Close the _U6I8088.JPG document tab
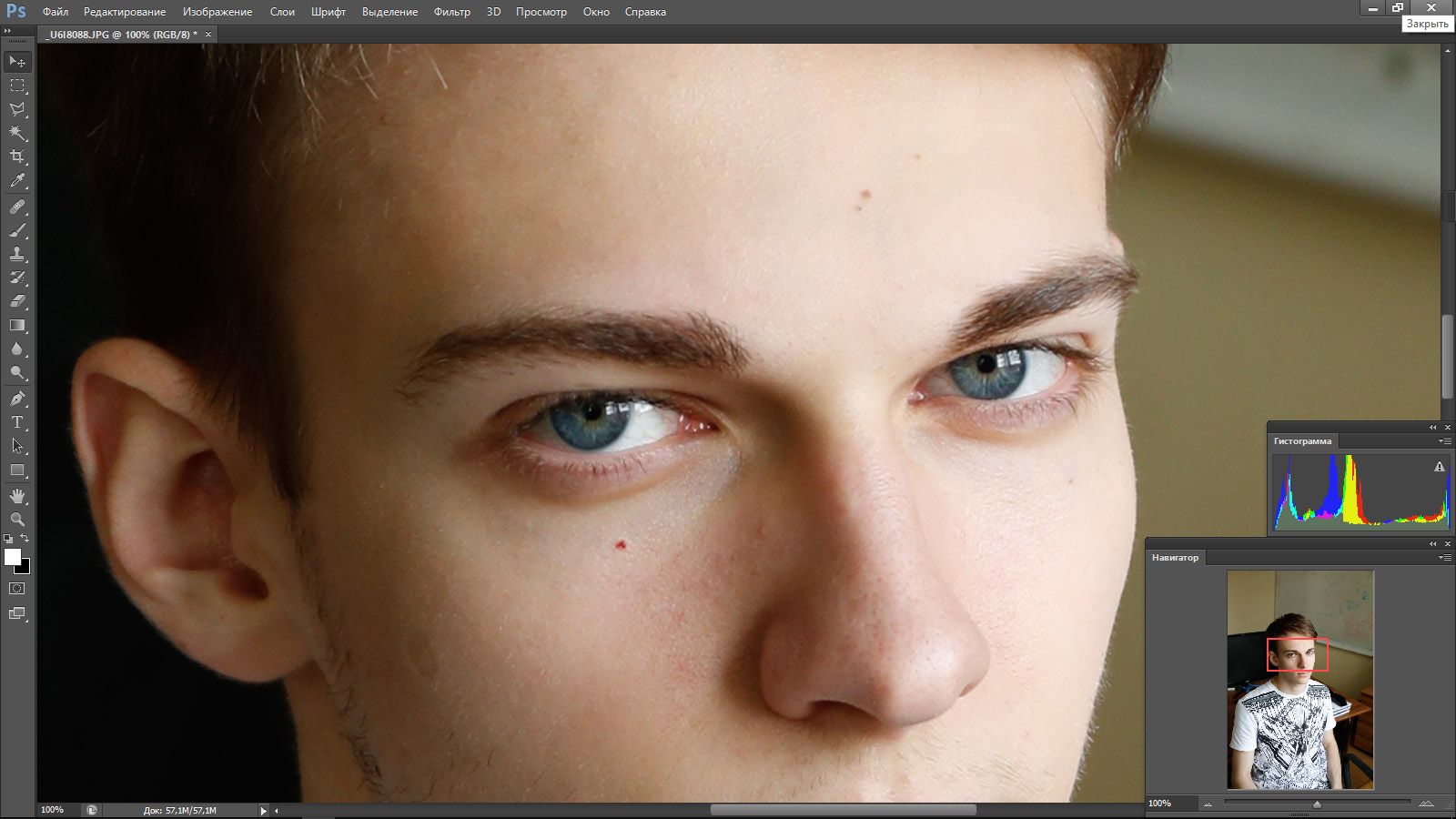1456x819 pixels. [208, 35]
